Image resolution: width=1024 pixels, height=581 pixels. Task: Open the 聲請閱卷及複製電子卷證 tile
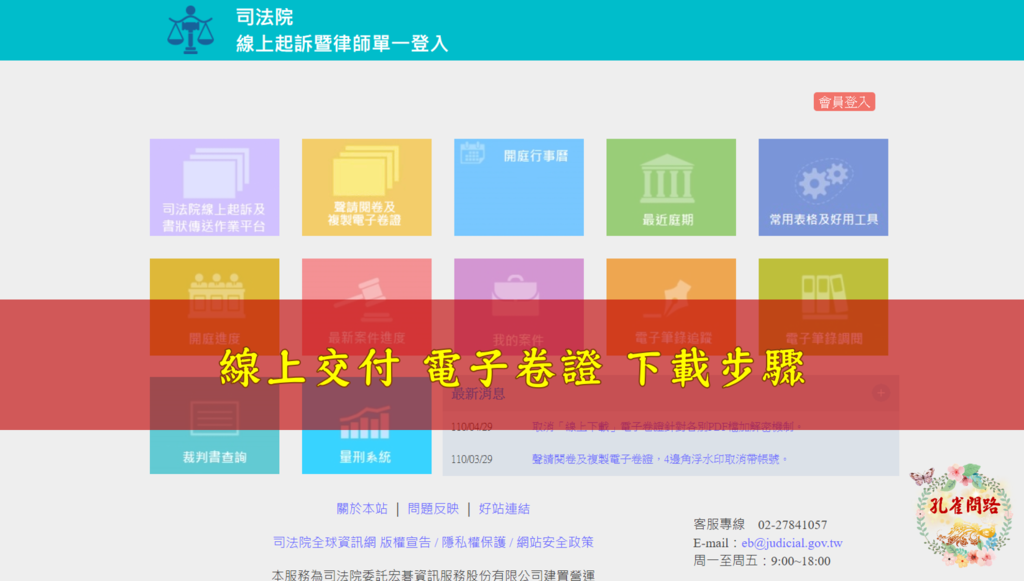(x=366, y=187)
